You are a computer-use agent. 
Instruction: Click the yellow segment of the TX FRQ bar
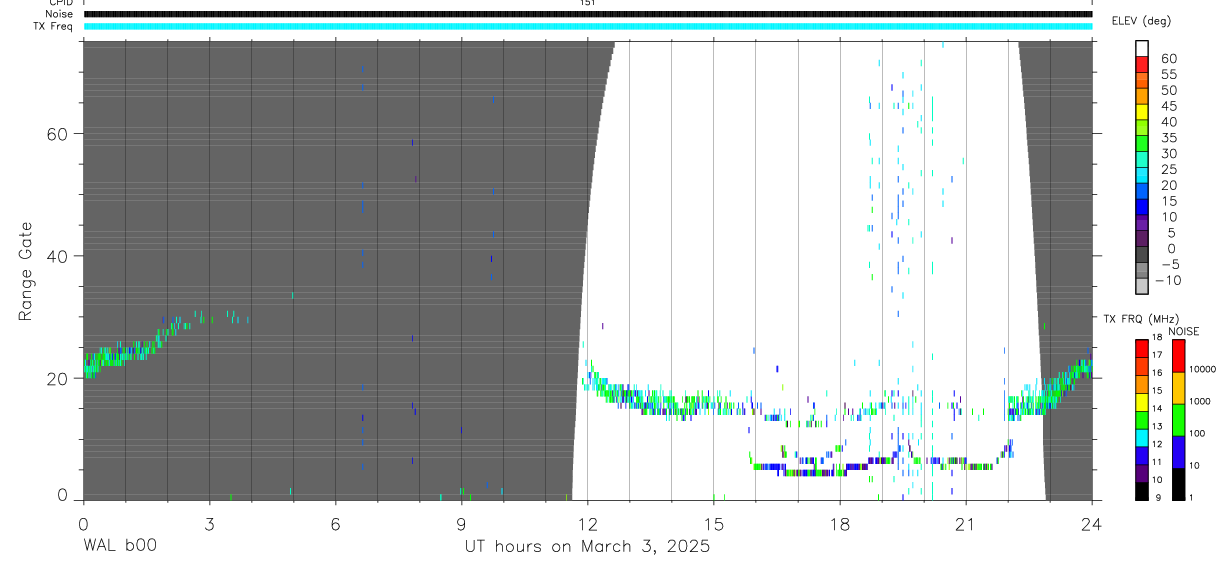(1141, 401)
